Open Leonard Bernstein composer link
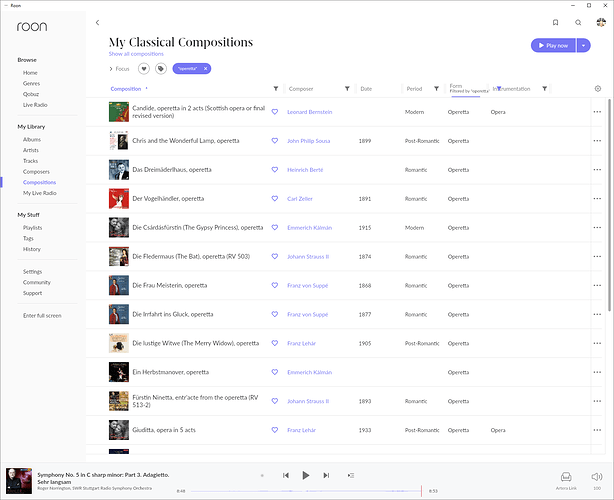This screenshot has height=500, width=614. point(310,112)
